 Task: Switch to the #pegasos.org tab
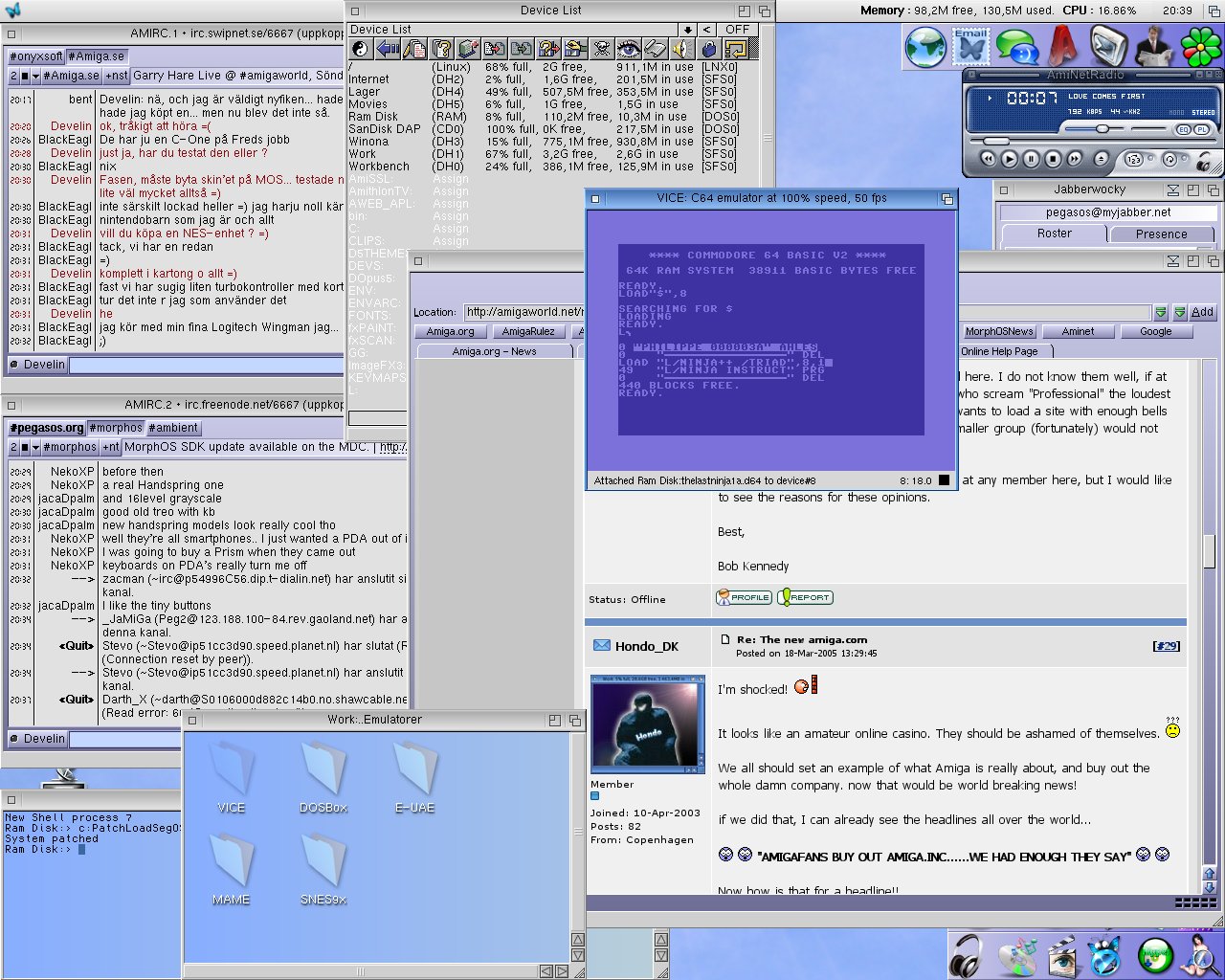[47, 428]
